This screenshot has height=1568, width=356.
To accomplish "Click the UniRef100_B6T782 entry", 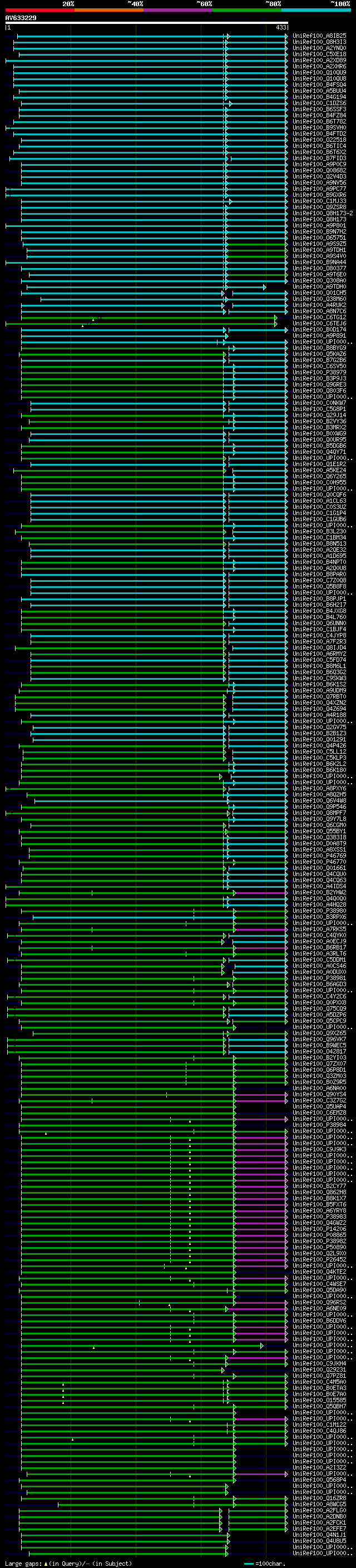I will pos(319,121).
